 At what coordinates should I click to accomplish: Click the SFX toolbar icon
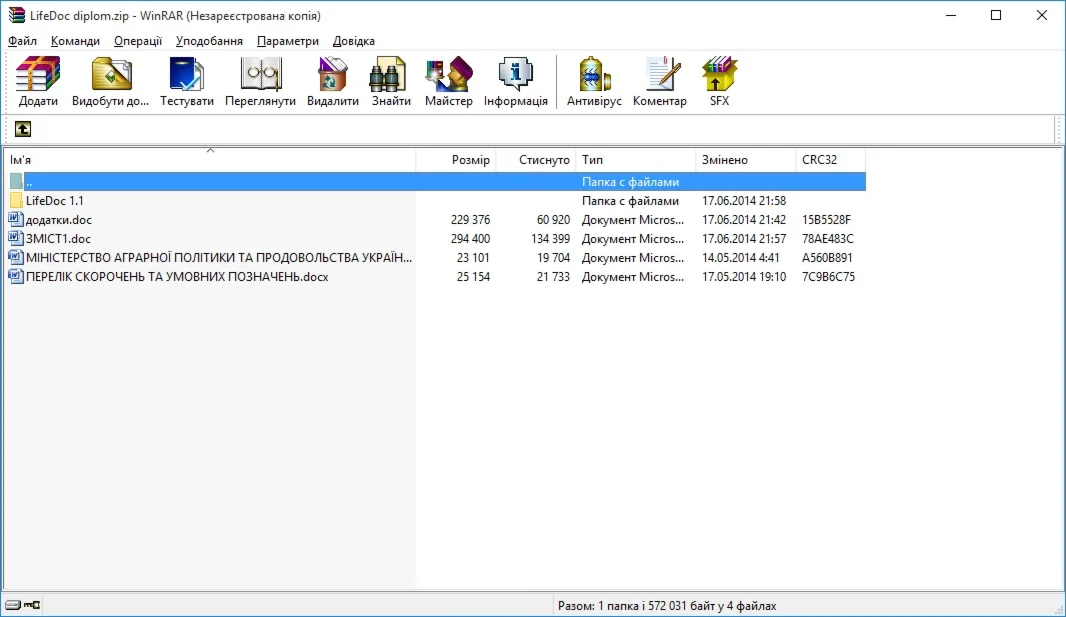pyautogui.click(x=719, y=74)
